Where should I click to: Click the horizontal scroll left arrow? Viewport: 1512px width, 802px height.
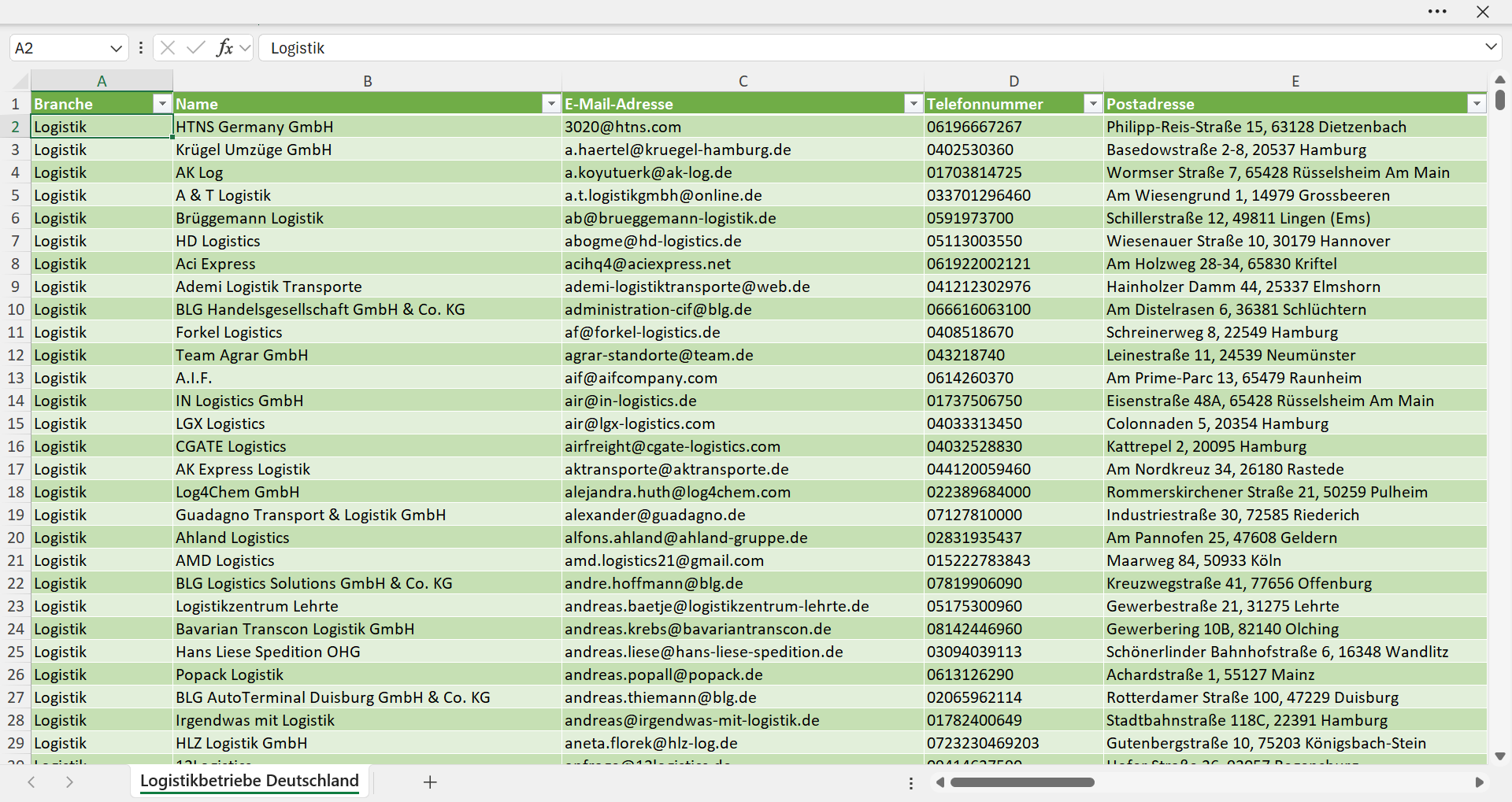pos(939,782)
